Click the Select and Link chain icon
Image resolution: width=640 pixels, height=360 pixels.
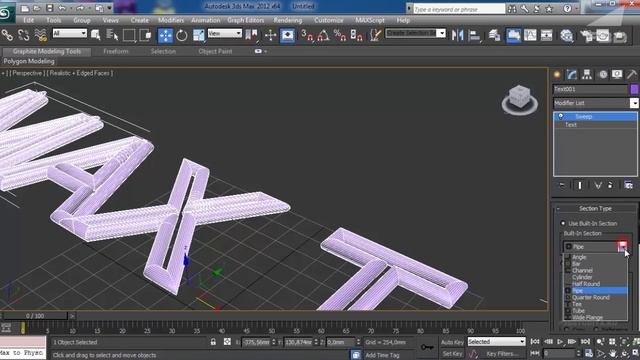(x=7, y=36)
